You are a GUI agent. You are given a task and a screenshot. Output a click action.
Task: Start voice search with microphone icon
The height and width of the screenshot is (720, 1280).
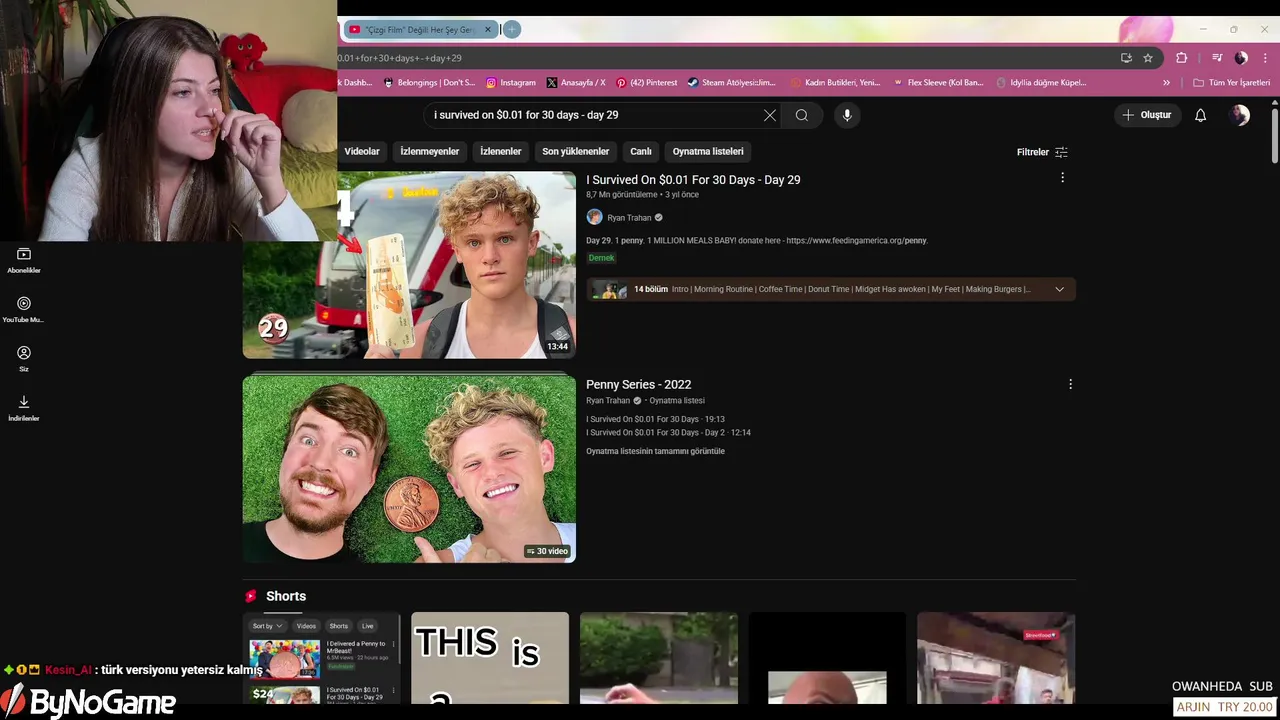847,115
